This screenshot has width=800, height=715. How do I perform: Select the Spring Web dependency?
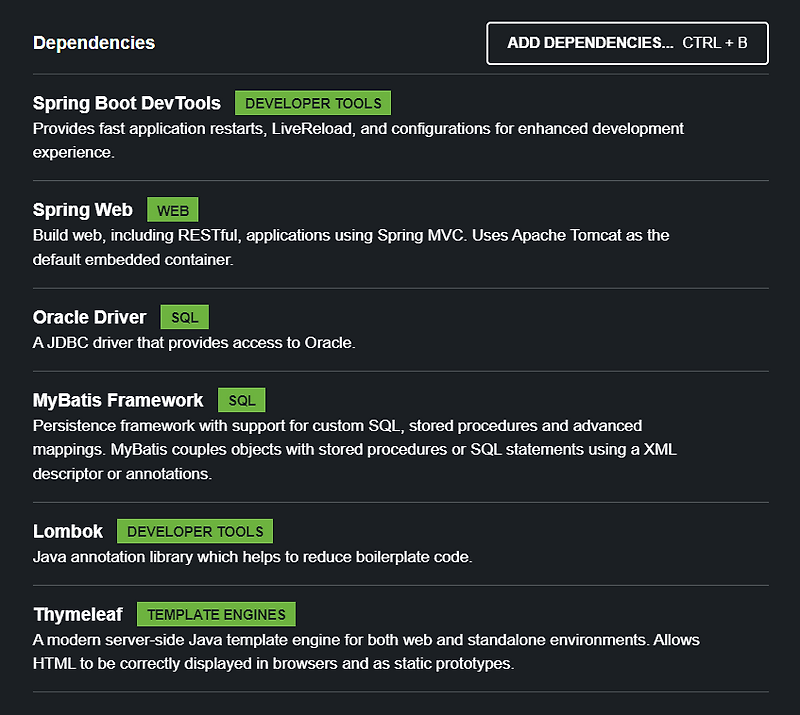tap(83, 210)
